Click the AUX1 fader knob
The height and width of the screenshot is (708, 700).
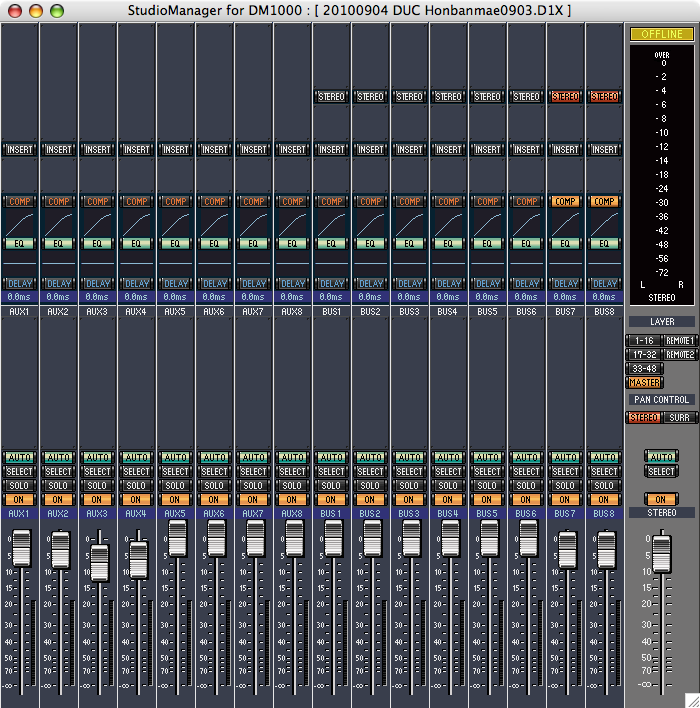coord(21,548)
